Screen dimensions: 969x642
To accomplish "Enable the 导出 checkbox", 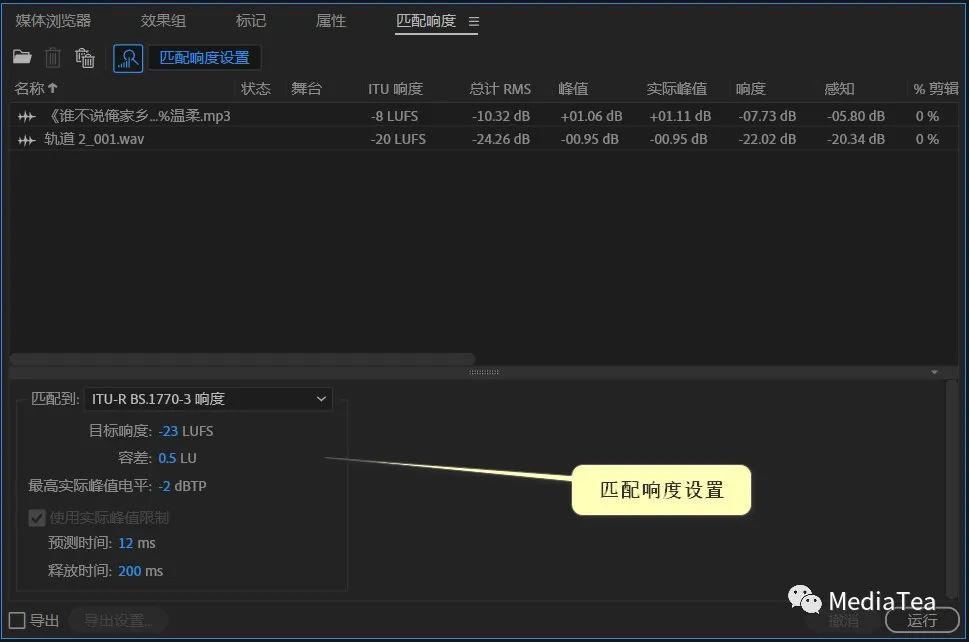I will coord(17,620).
